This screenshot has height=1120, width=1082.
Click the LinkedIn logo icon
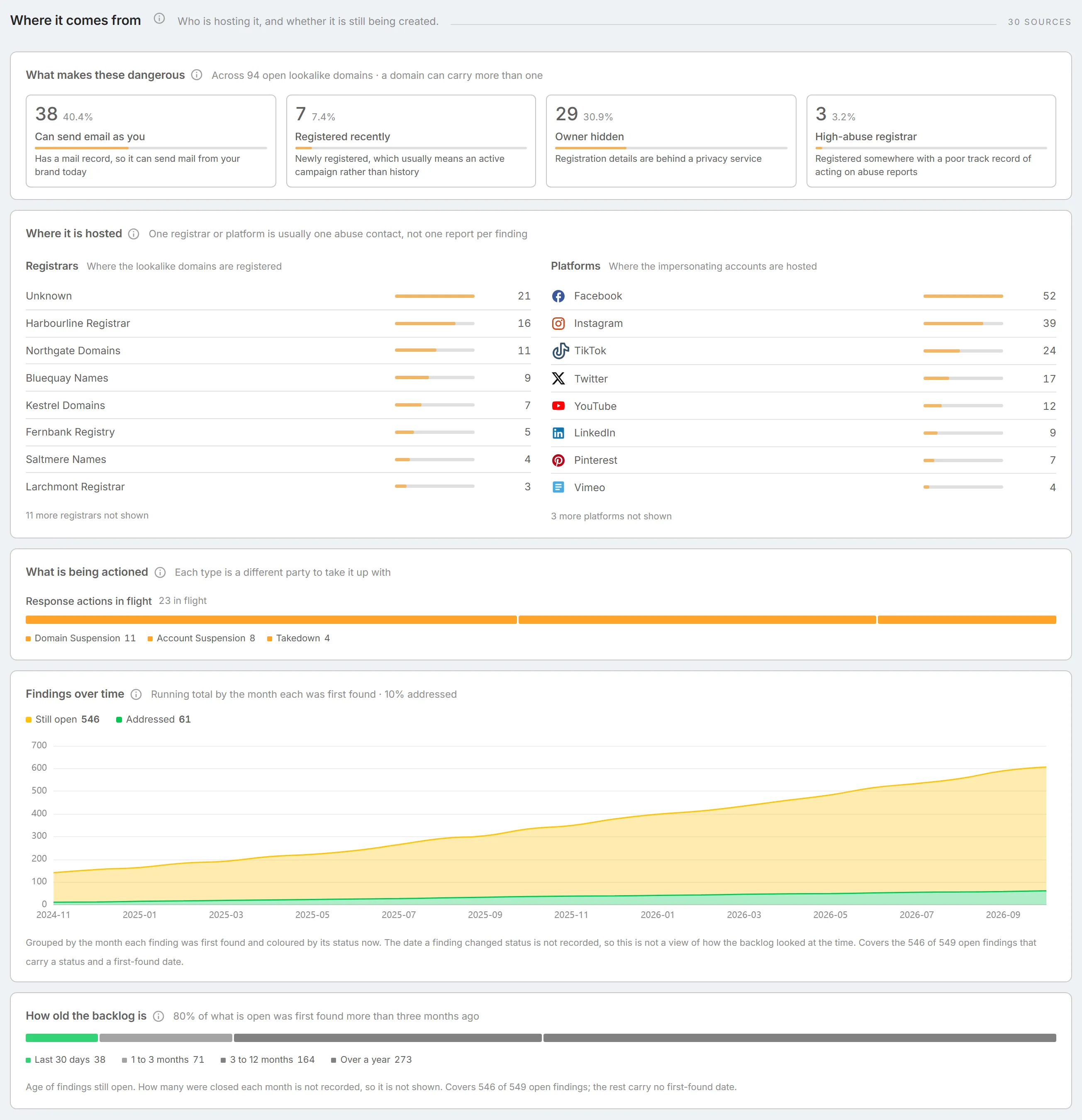click(x=558, y=433)
